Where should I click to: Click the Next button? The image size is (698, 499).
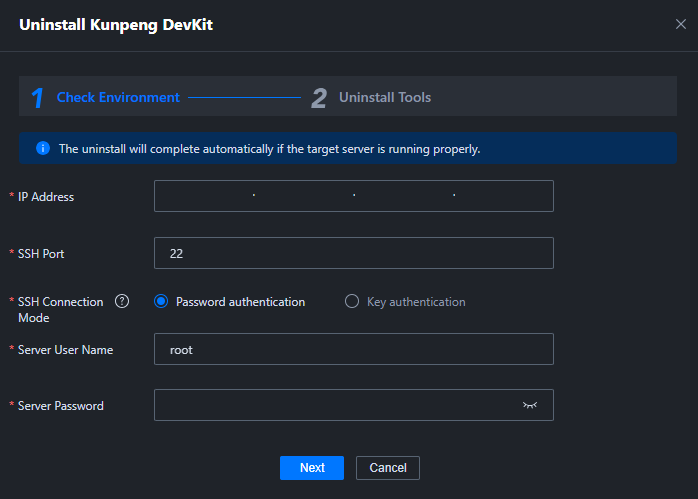312,467
